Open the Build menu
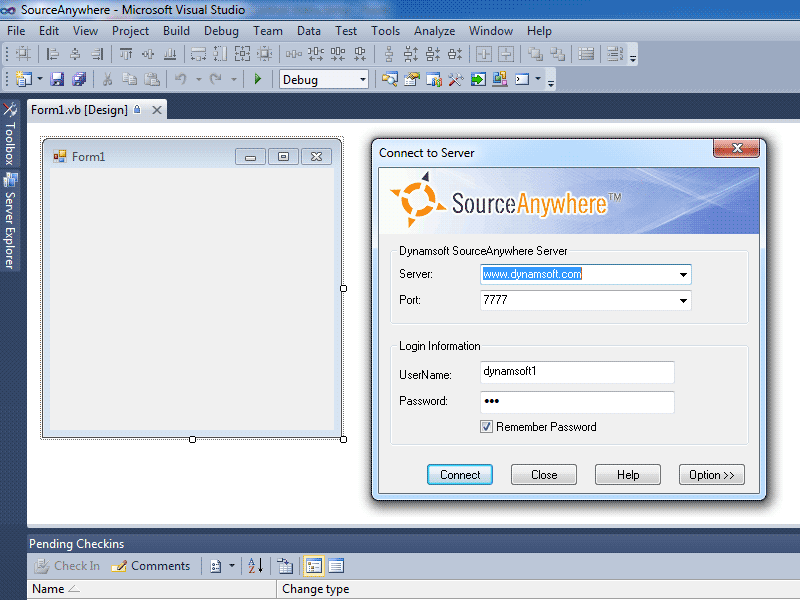This screenshot has width=800, height=600. 176,31
